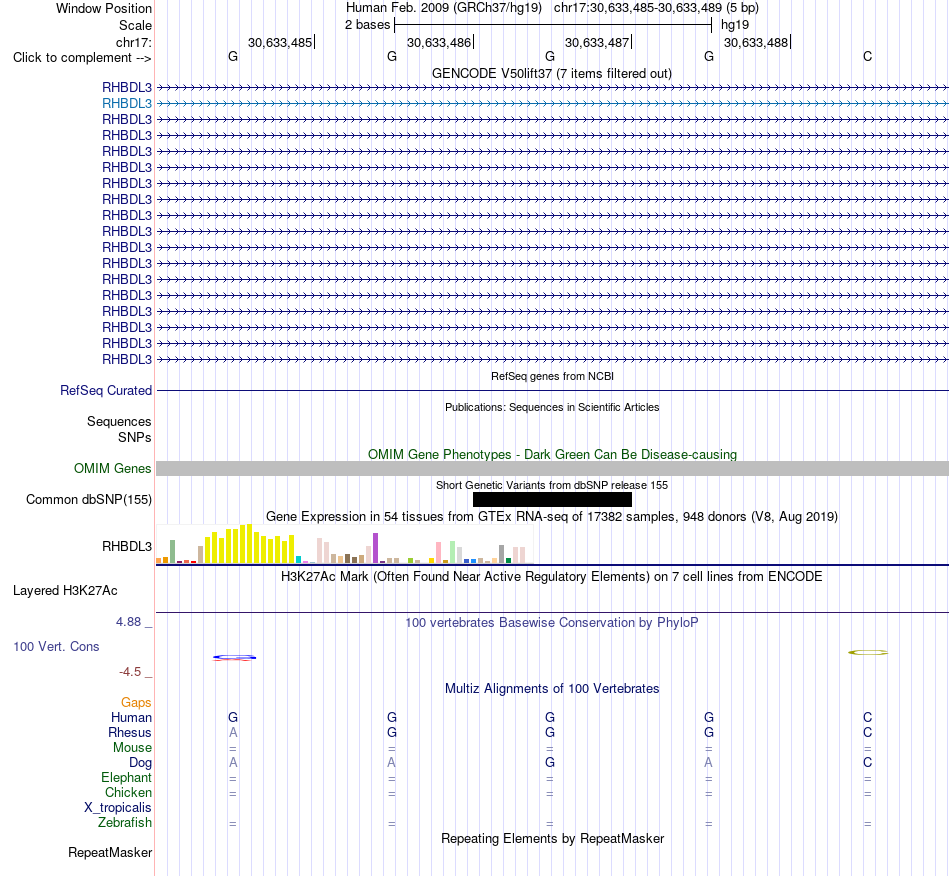Click the 'Sequences' publications track label

click(x=119, y=422)
